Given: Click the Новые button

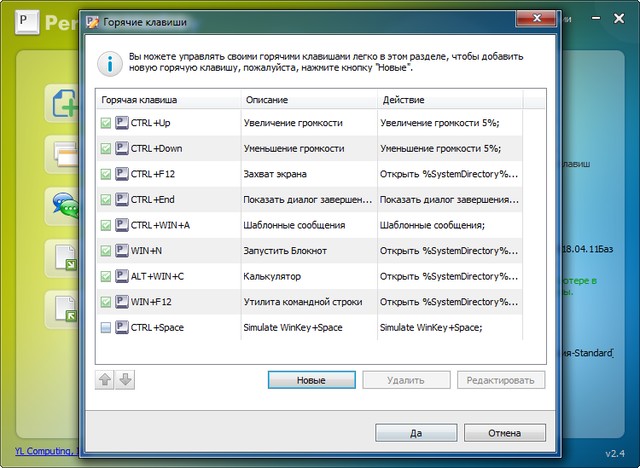Looking at the screenshot, I should coord(311,380).
